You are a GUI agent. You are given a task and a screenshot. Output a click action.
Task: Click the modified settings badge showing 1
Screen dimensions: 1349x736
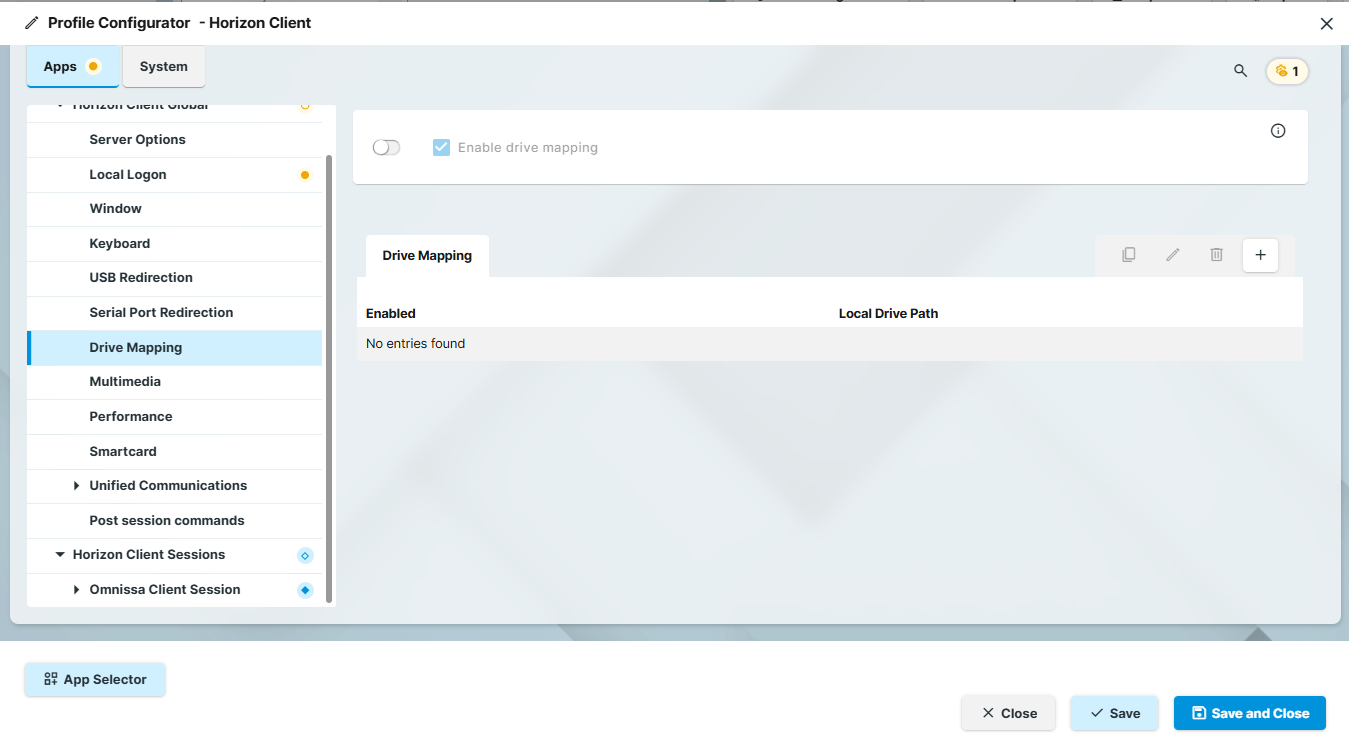(x=1287, y=71)
